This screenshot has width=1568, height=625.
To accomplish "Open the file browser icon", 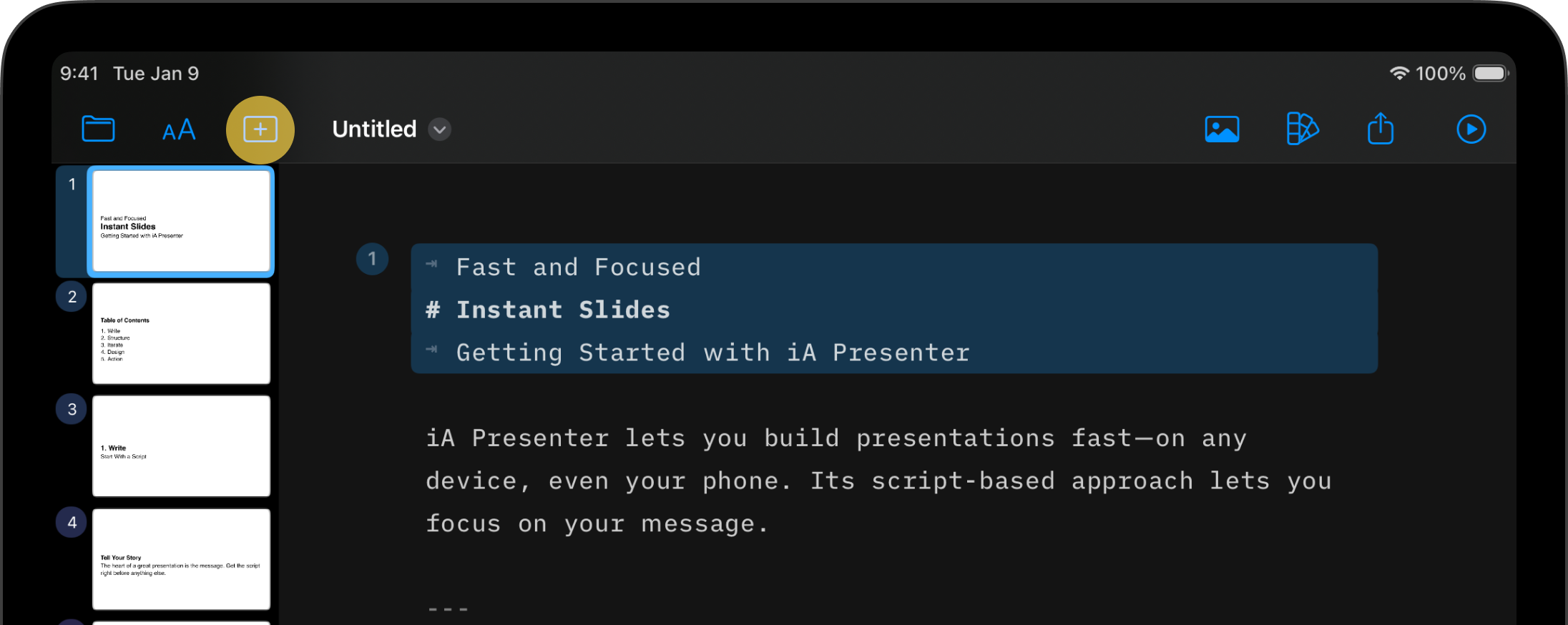I will tap(98, 129).
